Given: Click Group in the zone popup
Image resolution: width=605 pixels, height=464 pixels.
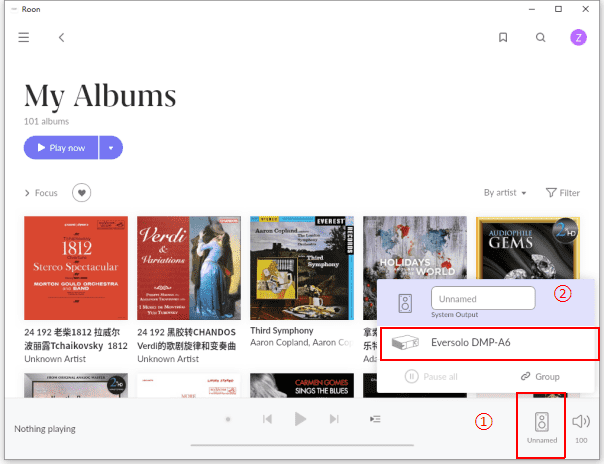Looking at the screenshot, I should click(540, 376).
